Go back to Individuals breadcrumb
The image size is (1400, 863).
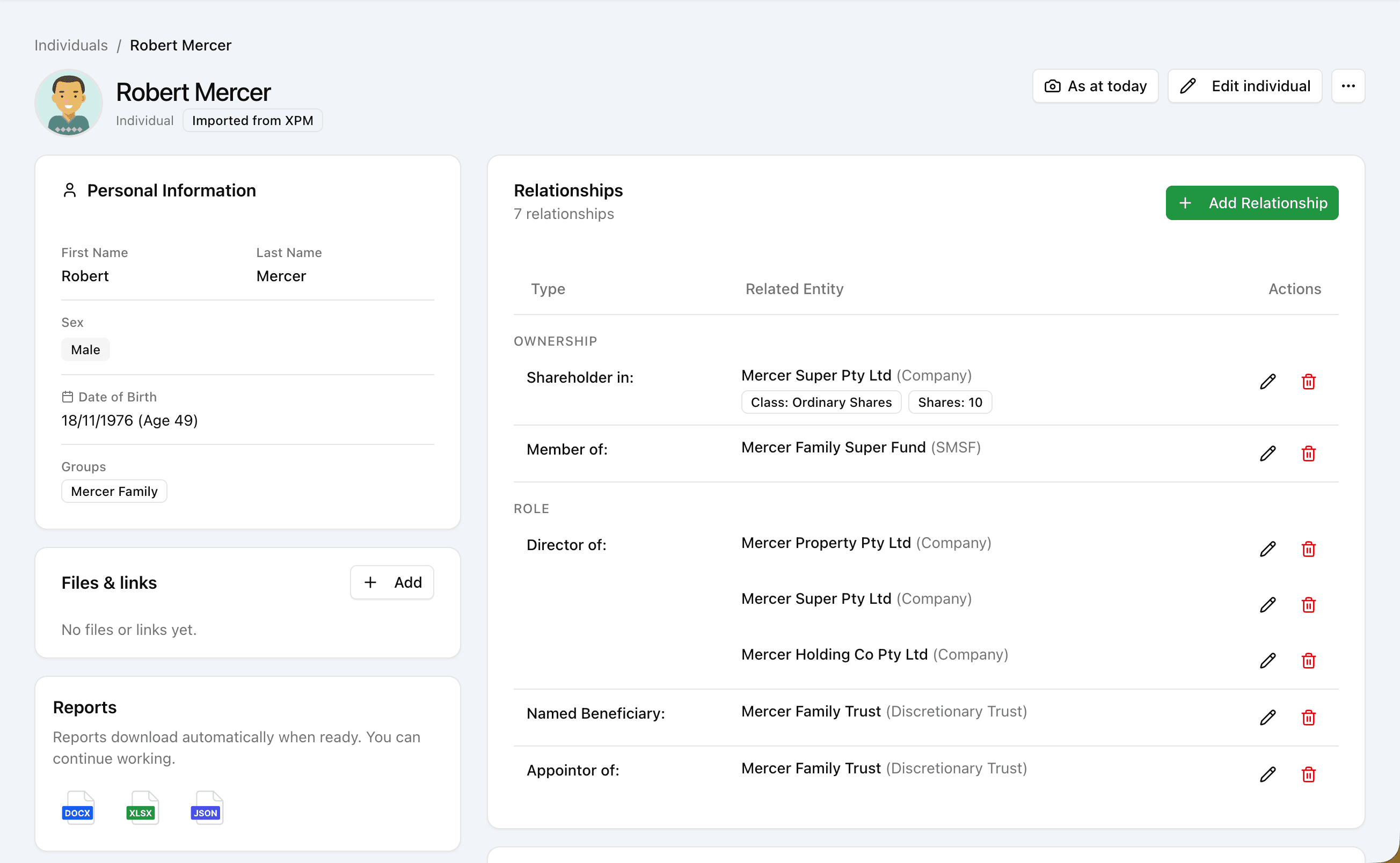coord(71,45)
